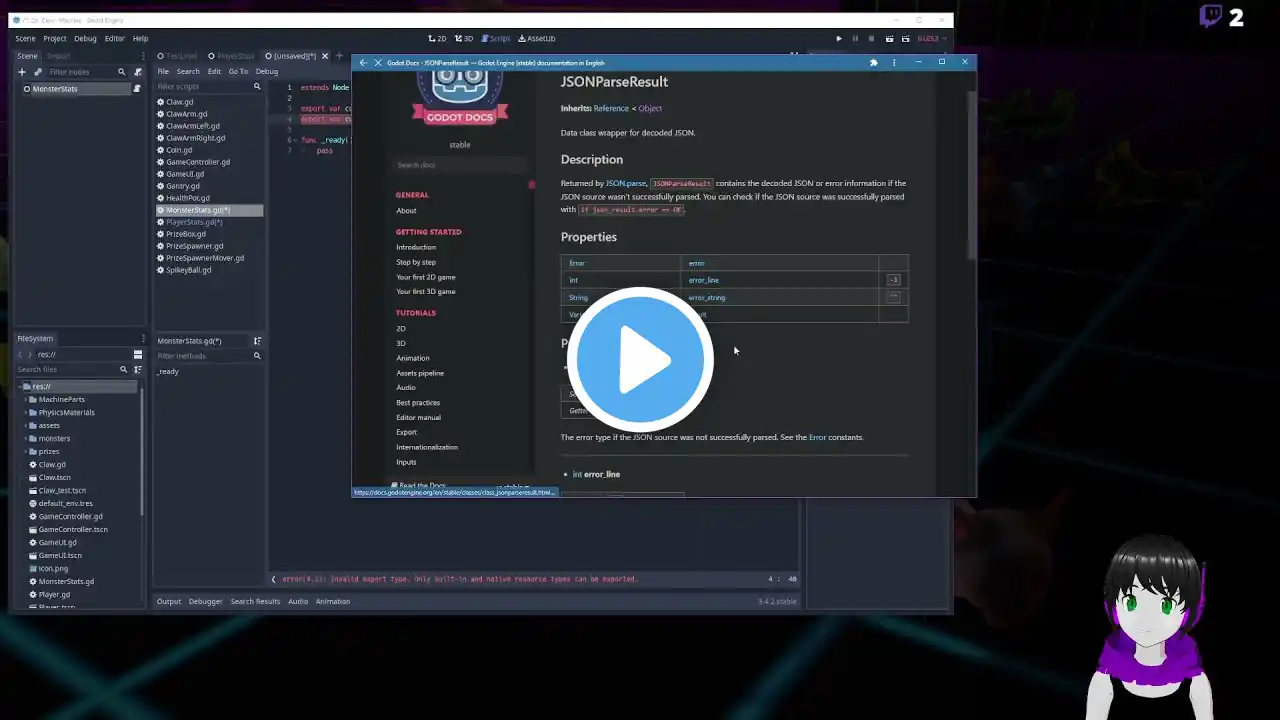Open the top Debug menu in Godot
Image resolution: width=1280 pixels, height=720 pixels.
(x=85, y=38)
